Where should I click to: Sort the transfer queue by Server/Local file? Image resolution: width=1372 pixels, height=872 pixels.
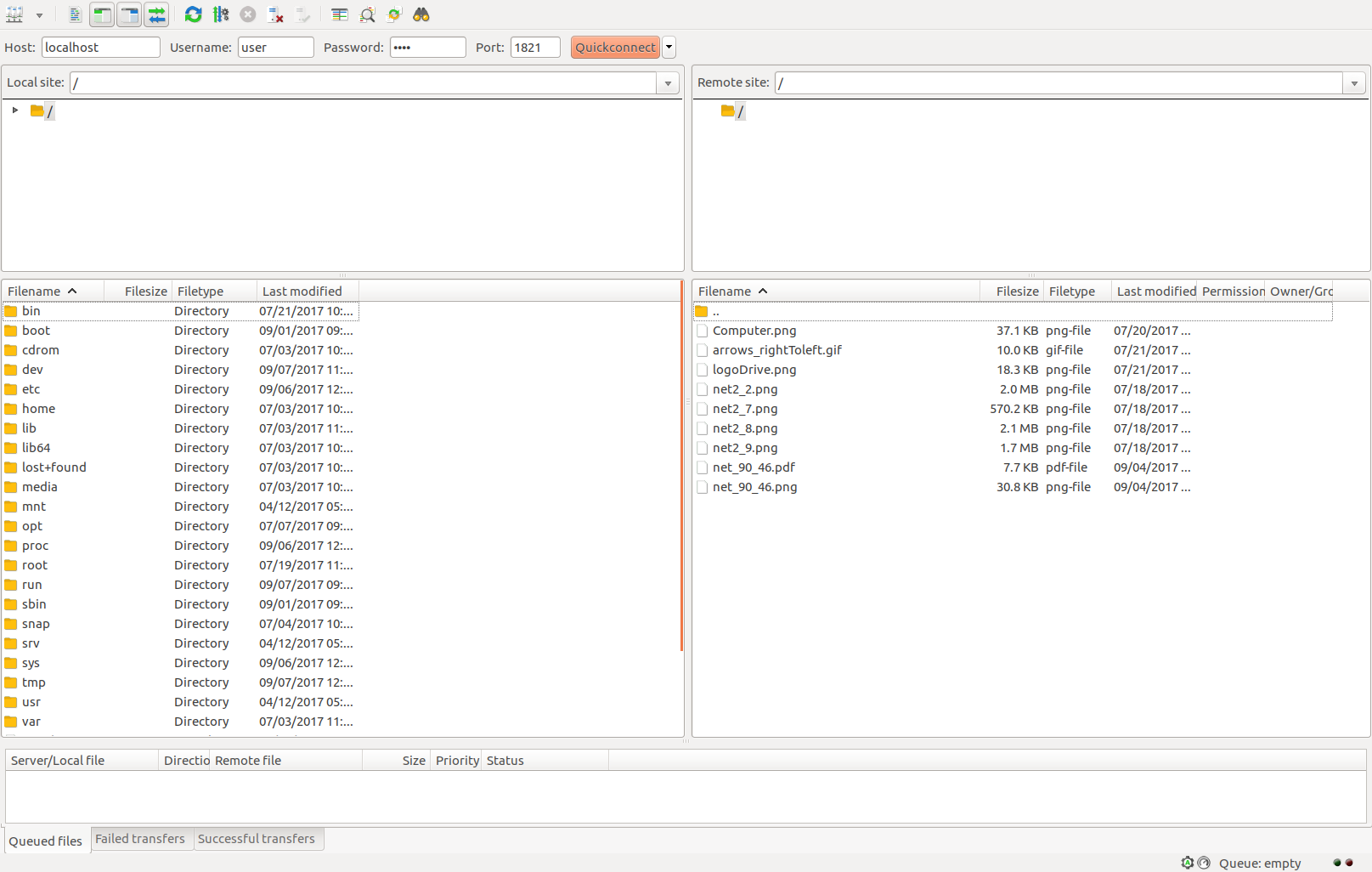point(82,760)
